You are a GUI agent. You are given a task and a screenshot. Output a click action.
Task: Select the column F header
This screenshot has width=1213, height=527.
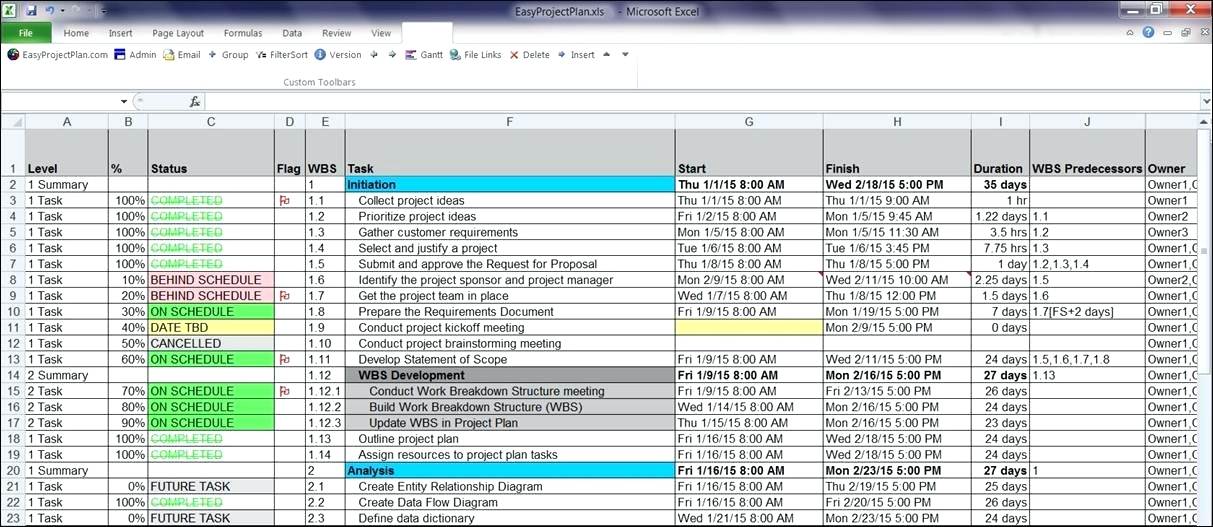coord(509,122)
